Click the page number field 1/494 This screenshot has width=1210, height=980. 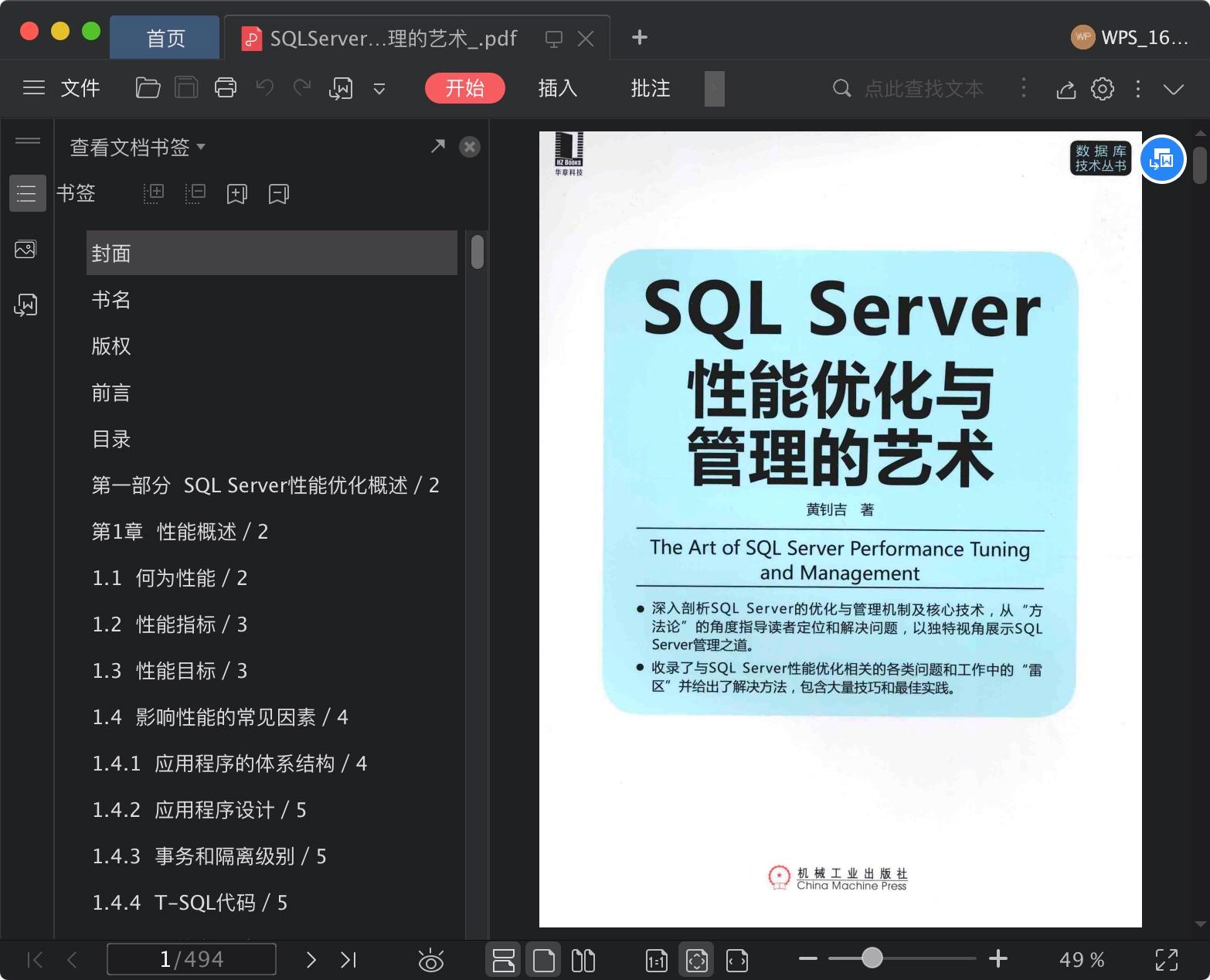coord(192,959)
